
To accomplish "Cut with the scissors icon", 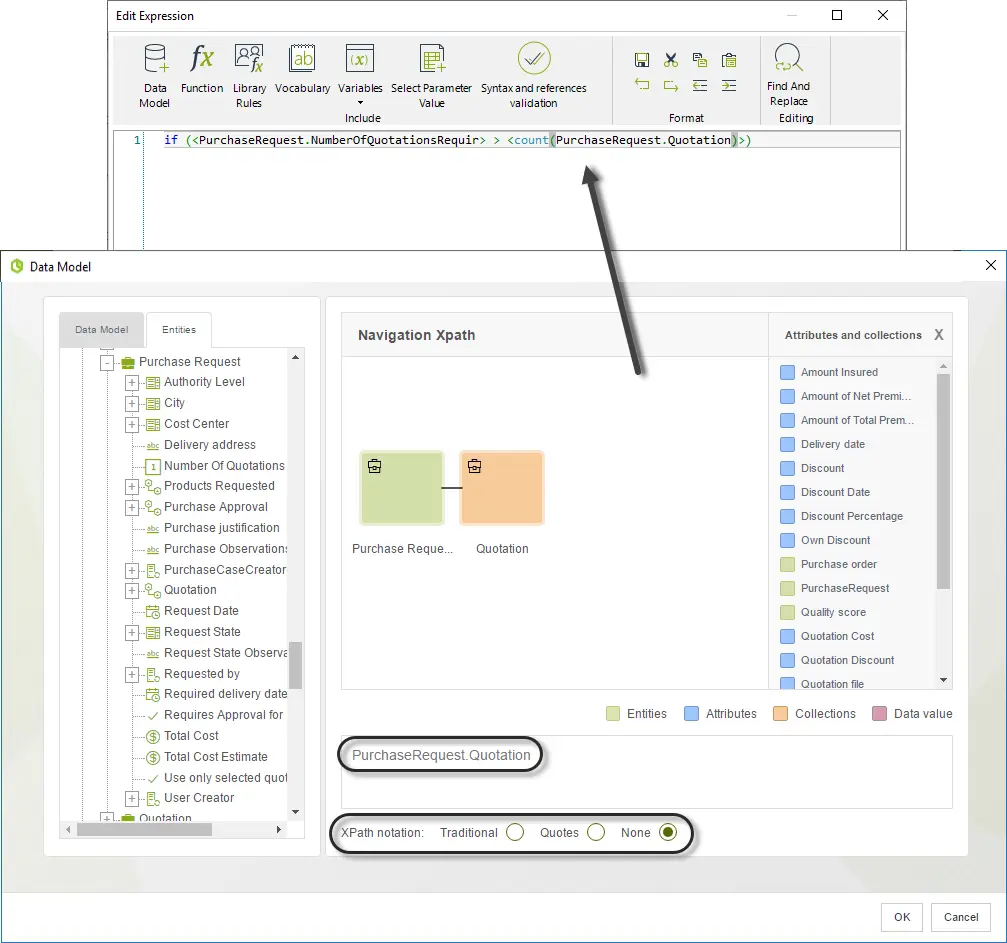I will click(x=671, y=60).
